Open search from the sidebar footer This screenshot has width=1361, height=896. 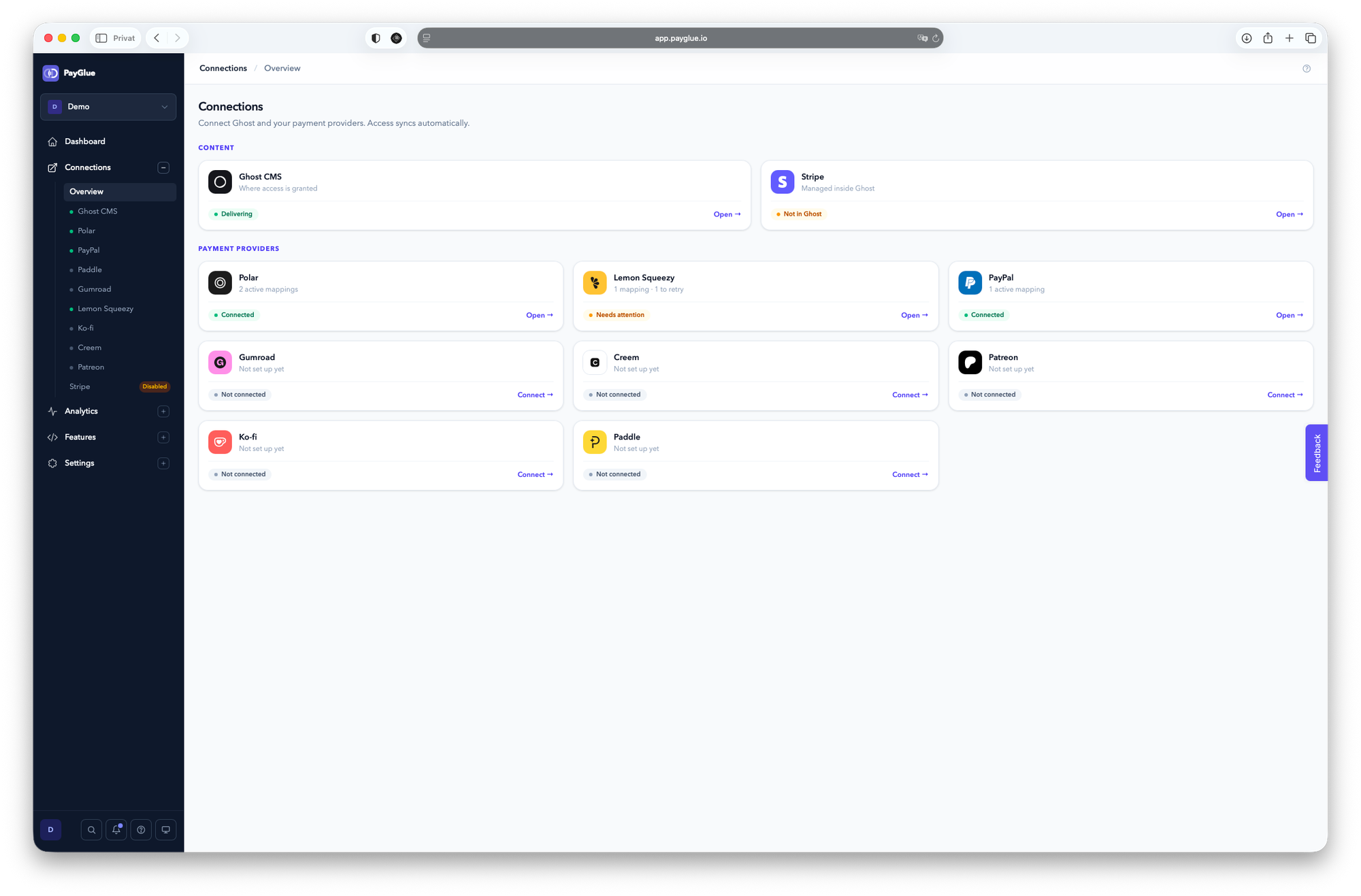click(x=92, y=830)
